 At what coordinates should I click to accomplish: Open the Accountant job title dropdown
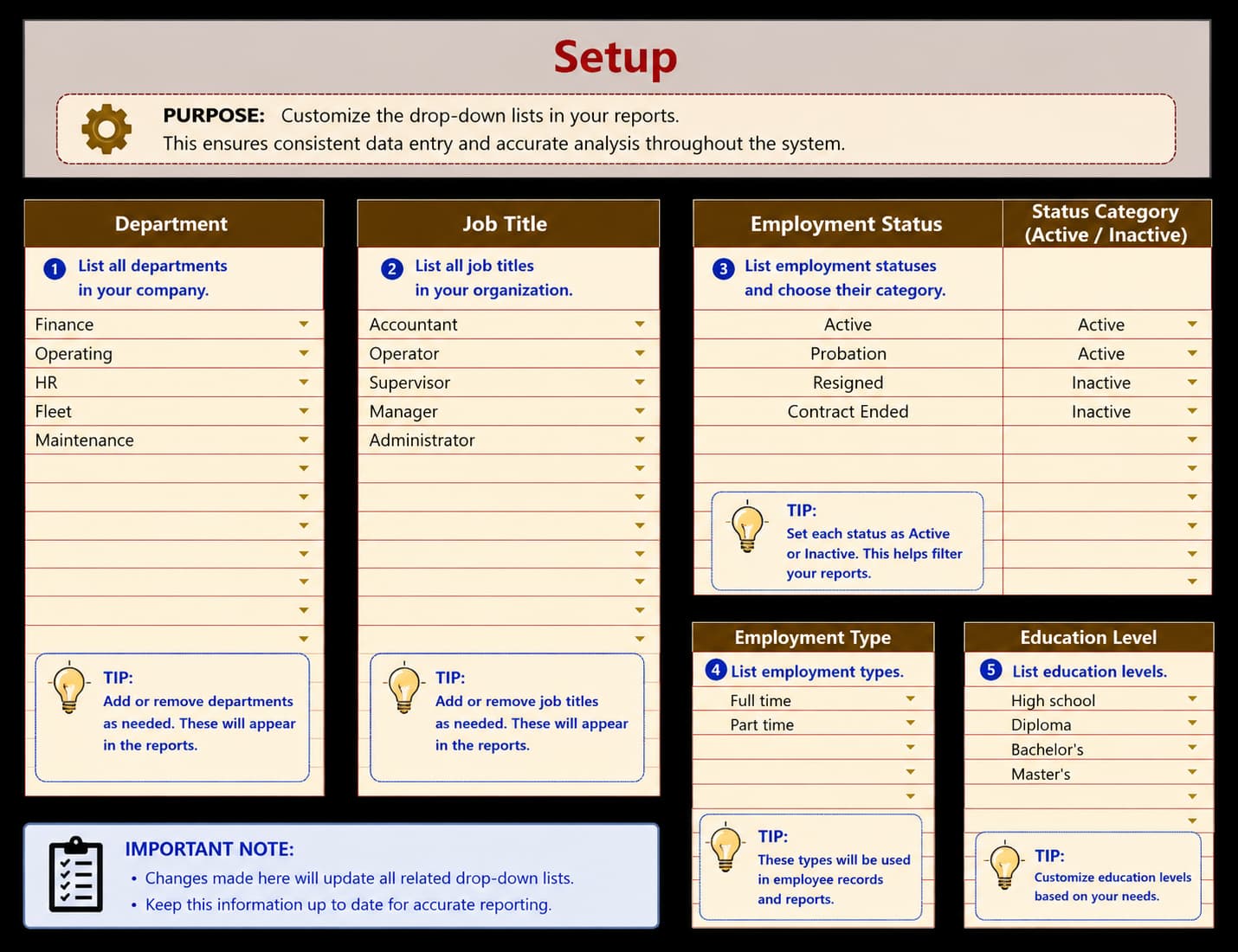click(x=640, y=325)
